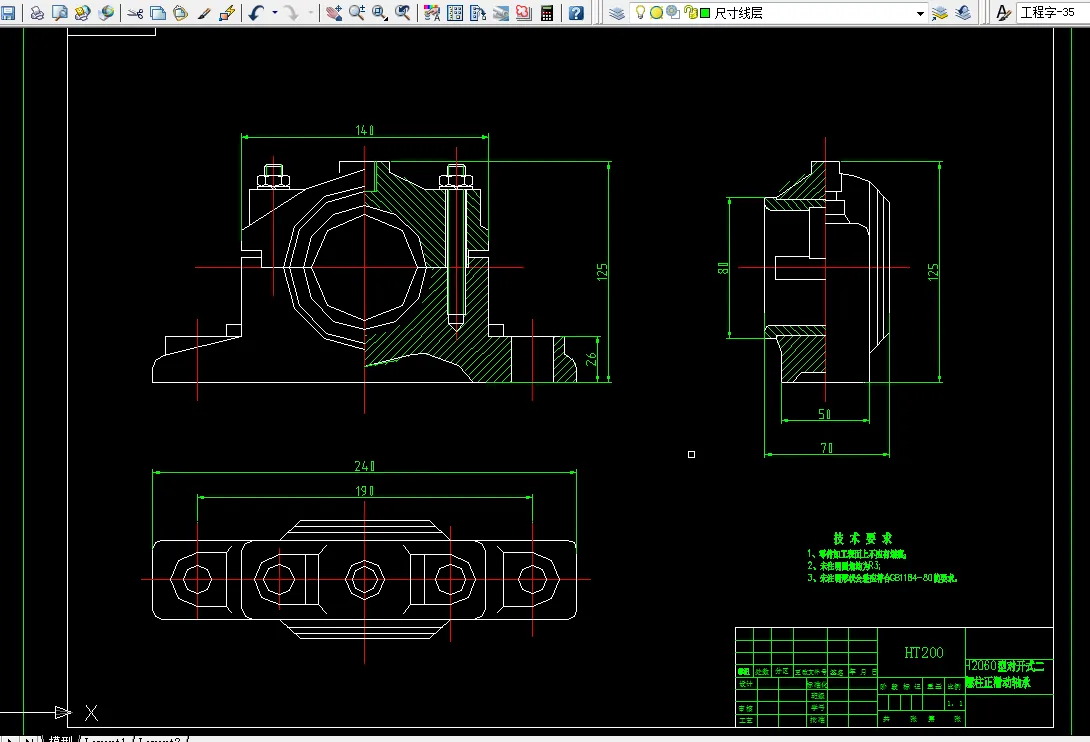Click the HT200 material text in title block

click(923, 652)
